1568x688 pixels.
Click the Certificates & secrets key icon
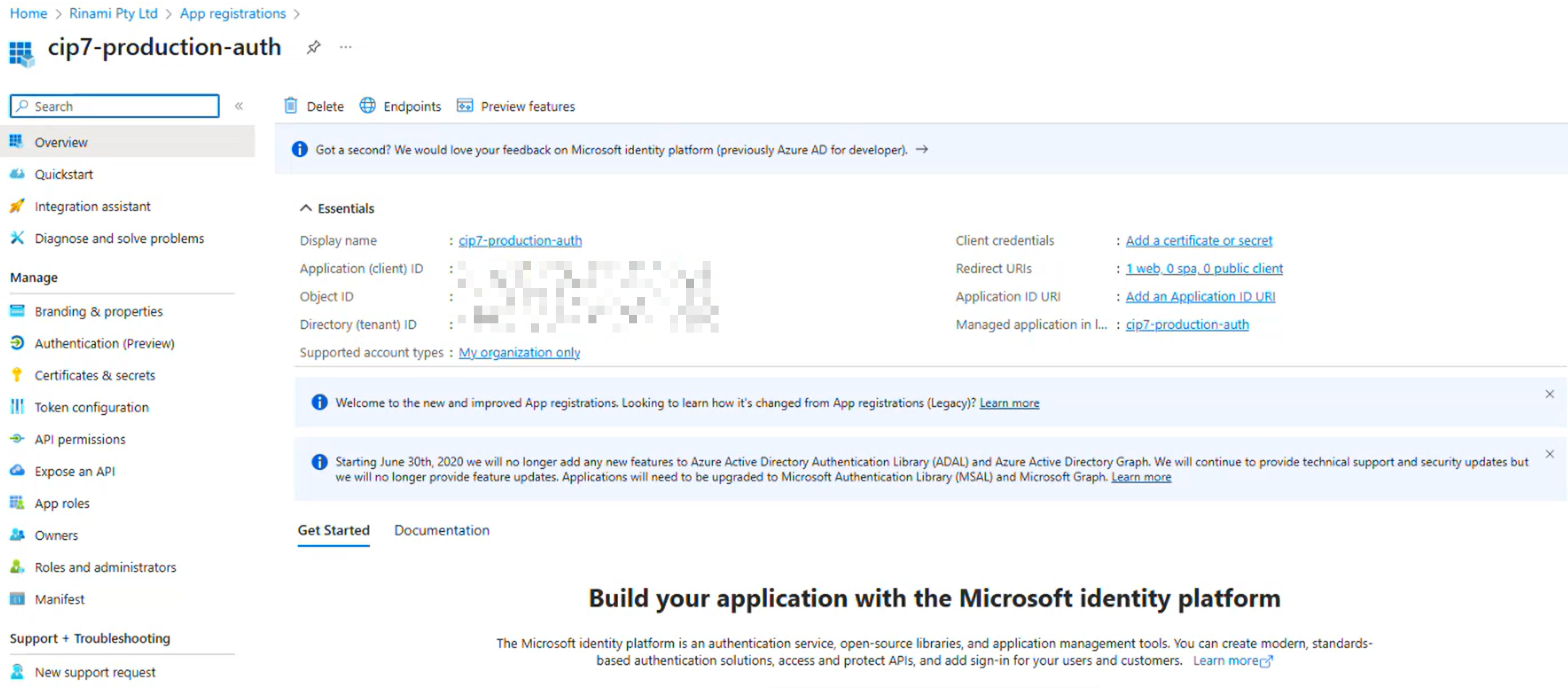pos(17,375)
